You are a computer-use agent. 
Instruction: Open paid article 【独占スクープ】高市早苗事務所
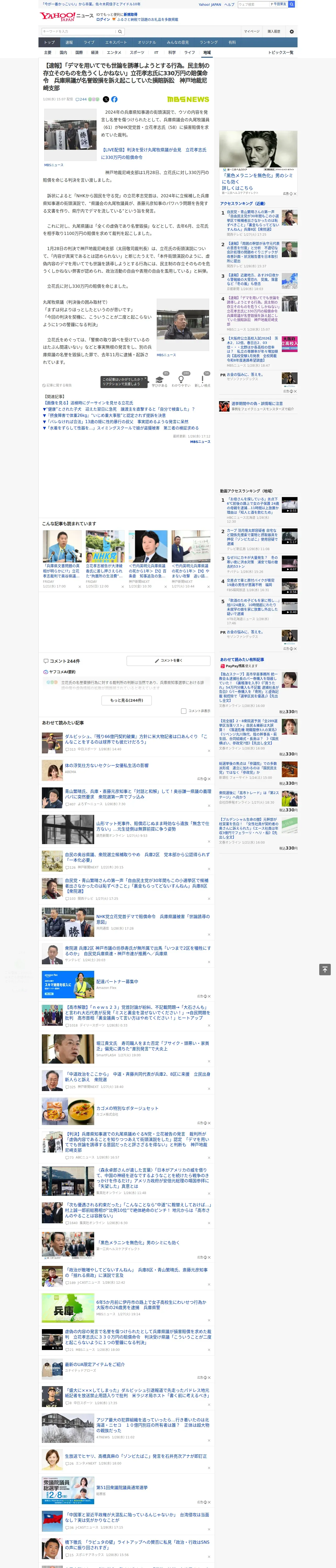click(249, 688)
